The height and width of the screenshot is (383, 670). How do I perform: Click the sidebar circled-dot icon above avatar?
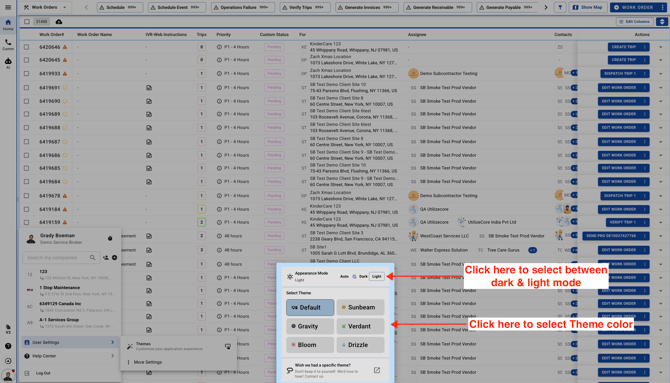click(8, 361)
